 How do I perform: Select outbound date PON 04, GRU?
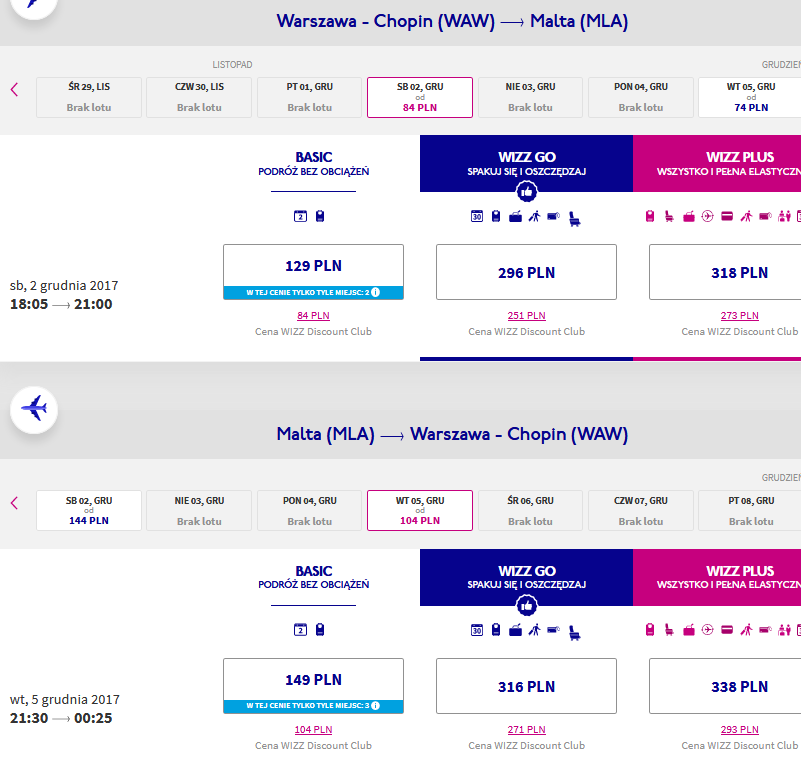click(x=641, y=97)
